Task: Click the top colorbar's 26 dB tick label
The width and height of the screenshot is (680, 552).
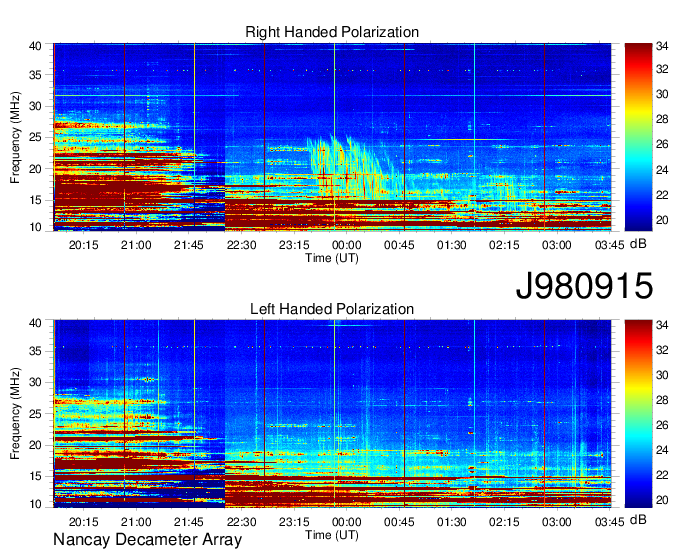Action: click(x=662, y=144)
